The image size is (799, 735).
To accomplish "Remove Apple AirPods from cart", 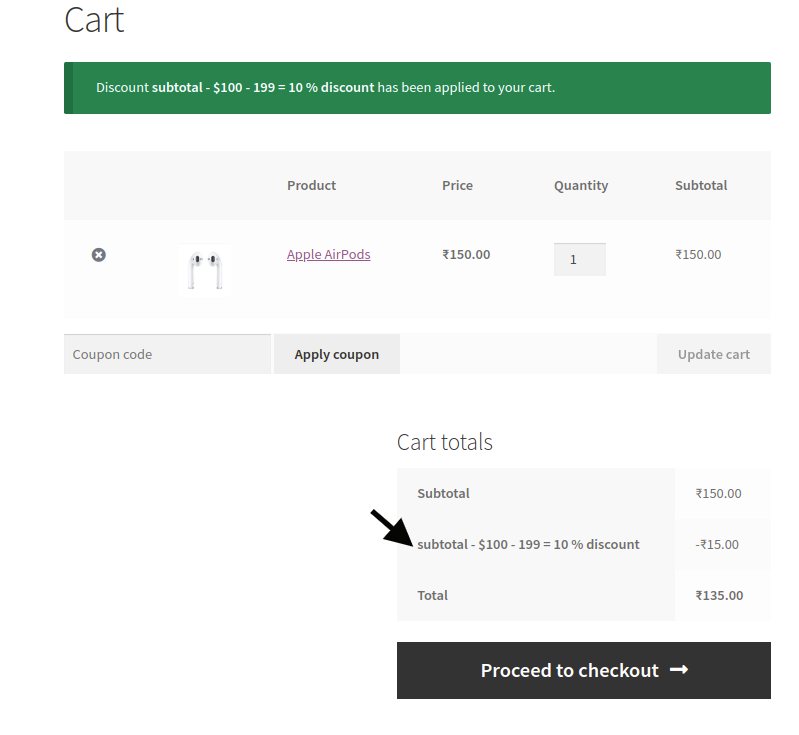I will click(x=99, y=255).
